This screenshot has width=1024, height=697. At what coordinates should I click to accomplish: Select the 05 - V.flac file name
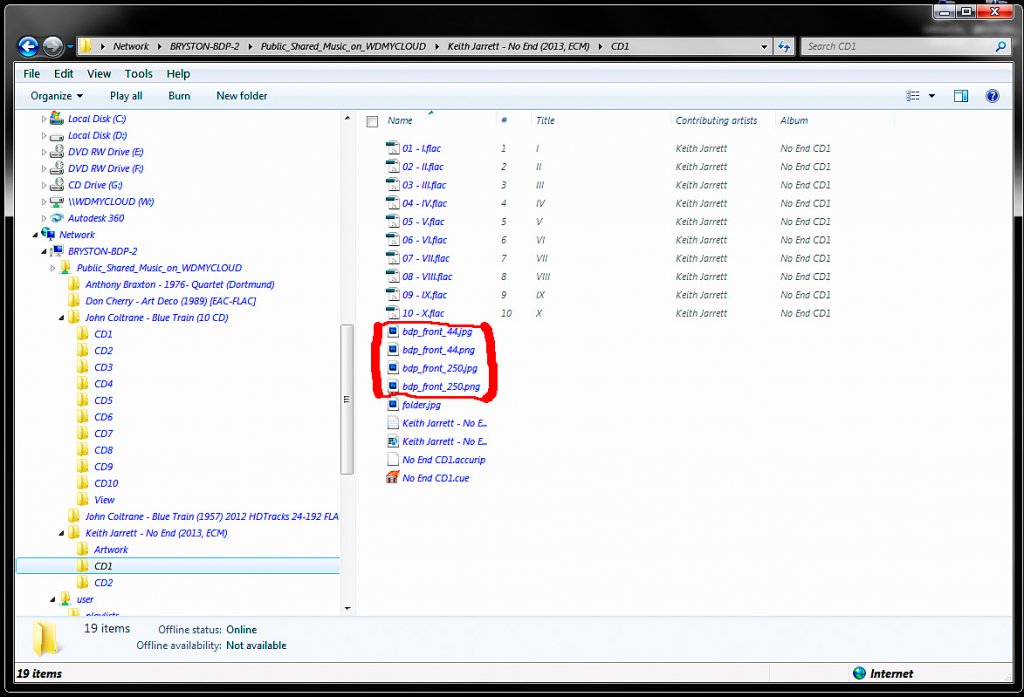(x=424, y=221)
